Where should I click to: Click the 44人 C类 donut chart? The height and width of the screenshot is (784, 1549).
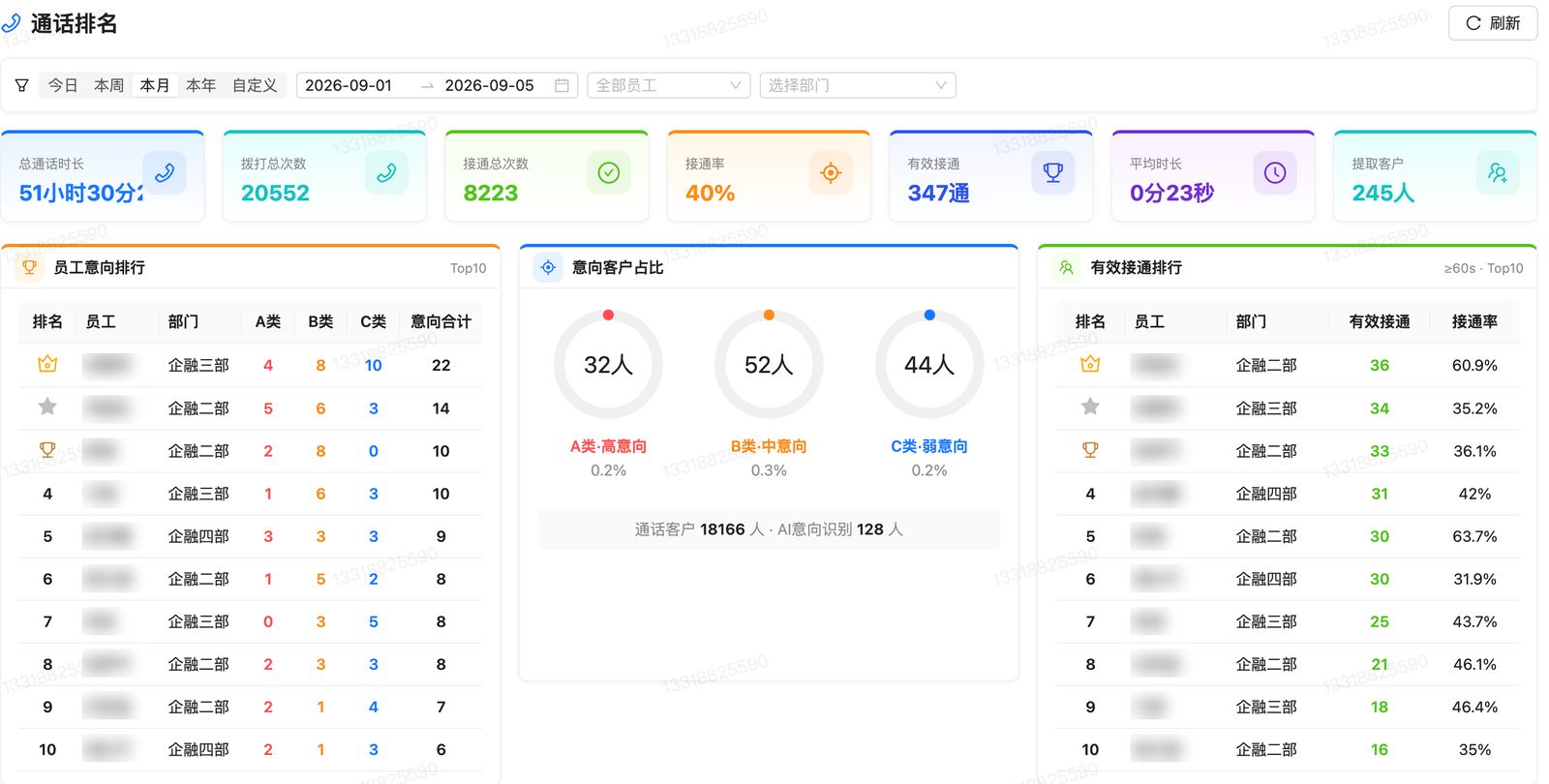pyautogui.click(x=929, y=364)
